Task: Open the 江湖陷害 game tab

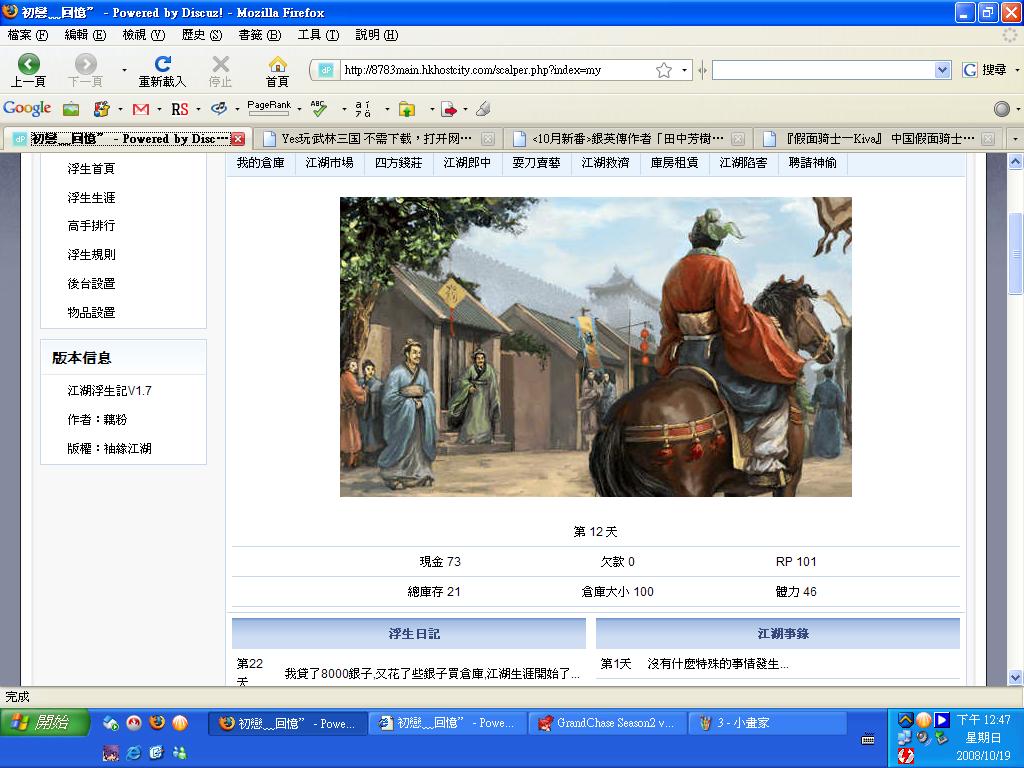Action: tap(743, 163)
